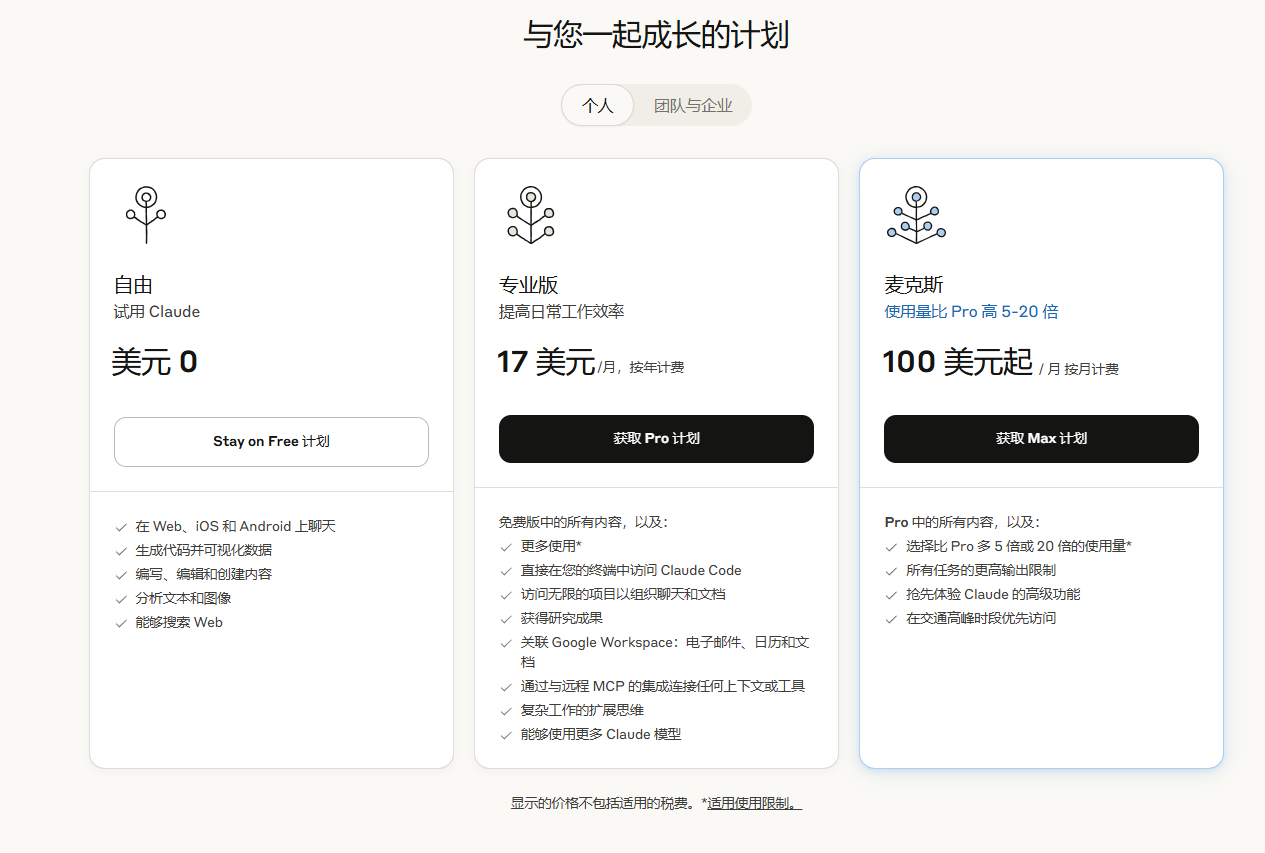This screenshot has height=853, width=1265.
Task: Click the blue subtitle 使用量比 Pro 高 5-20 倍
Action: pos(971,312)
